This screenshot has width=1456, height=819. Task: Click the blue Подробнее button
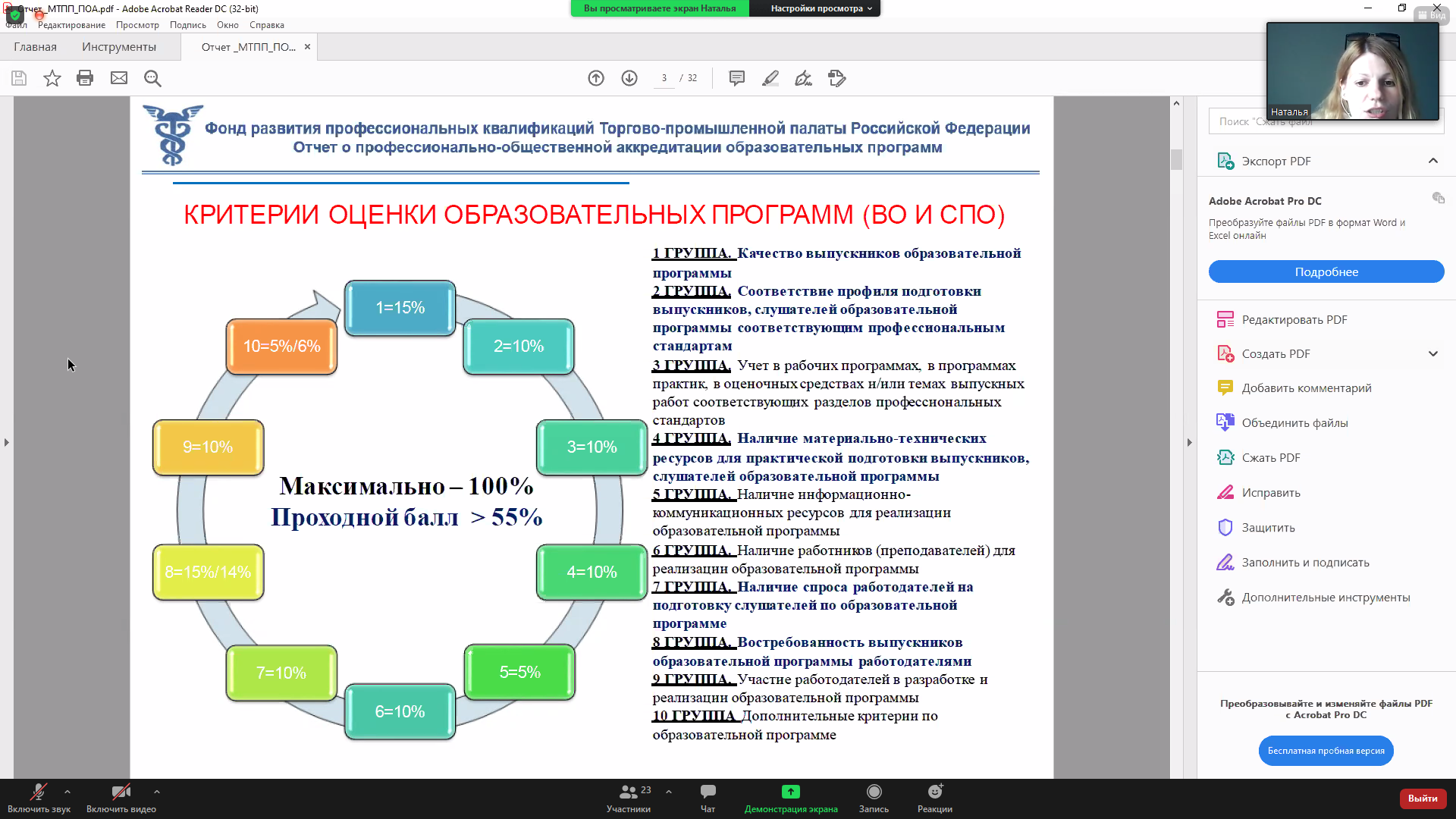point(1326,271)
